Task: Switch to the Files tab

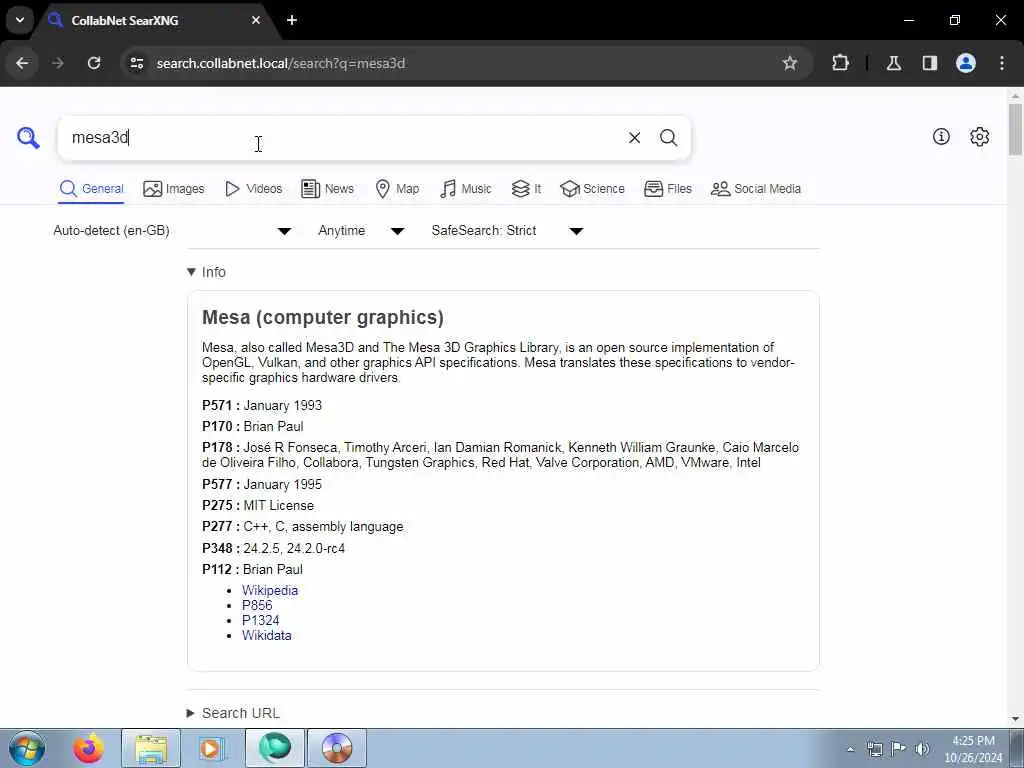Action: 667,189
